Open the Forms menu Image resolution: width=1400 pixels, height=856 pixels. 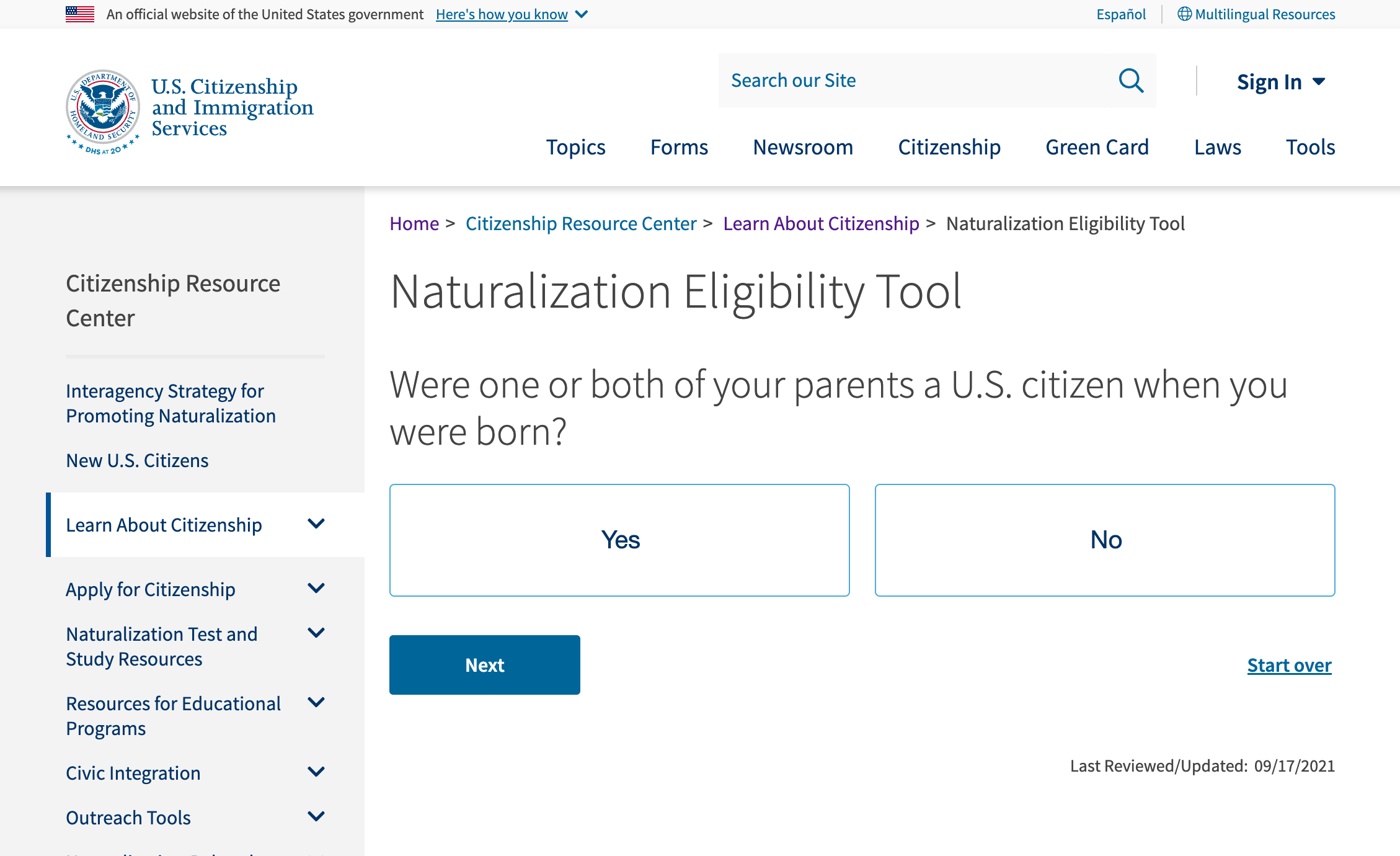pyautogui.click(x=679, y=147)
